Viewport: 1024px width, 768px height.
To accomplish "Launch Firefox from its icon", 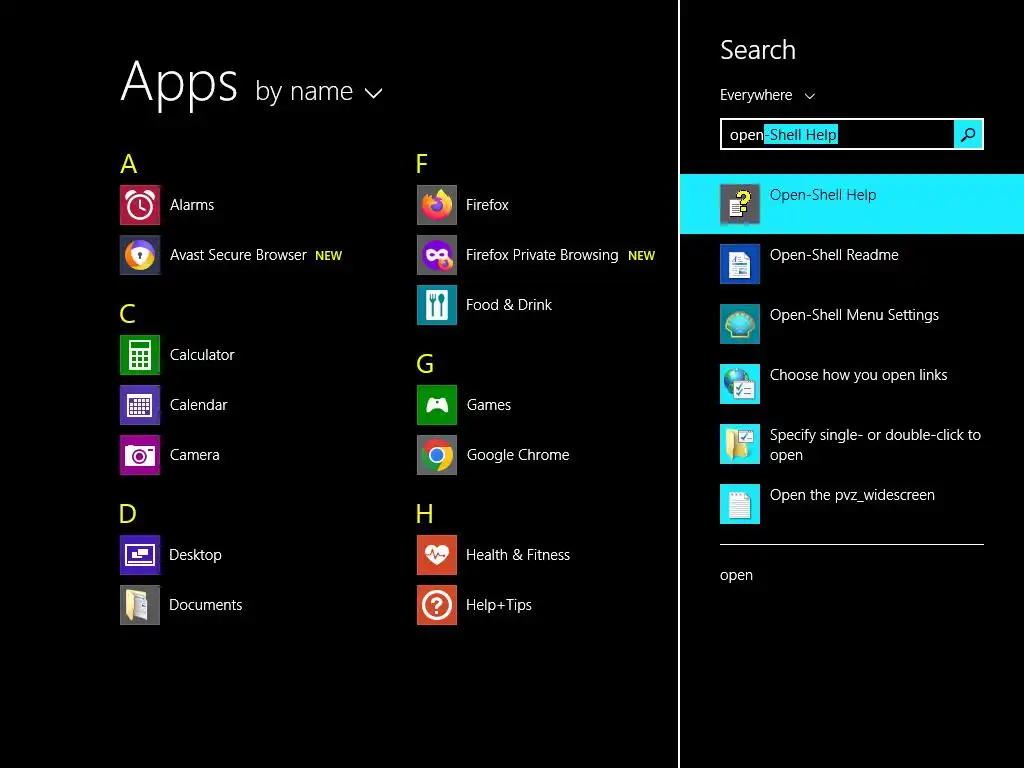I will click(437, 205).
